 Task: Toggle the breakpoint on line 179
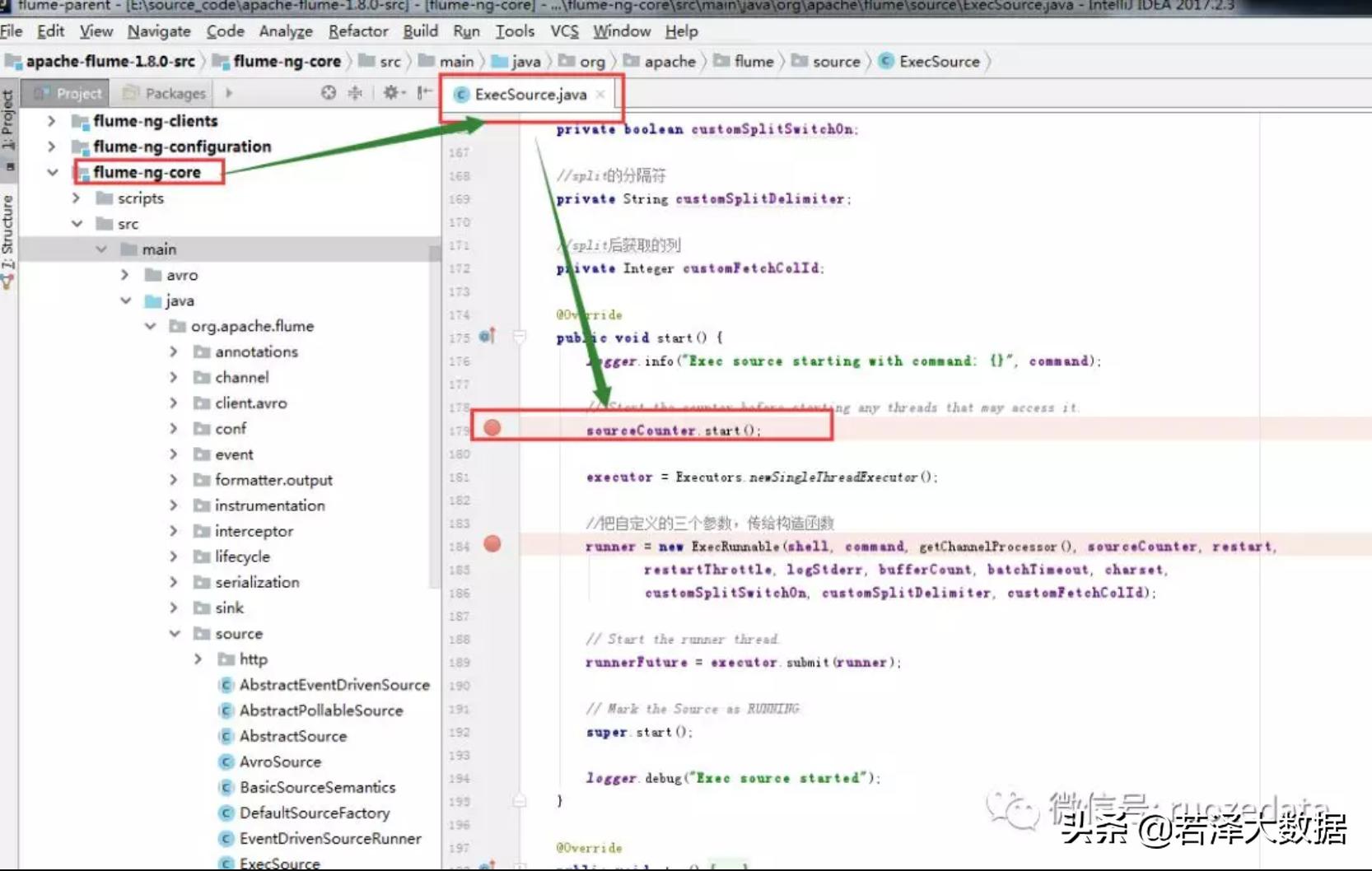pos(492,428)
